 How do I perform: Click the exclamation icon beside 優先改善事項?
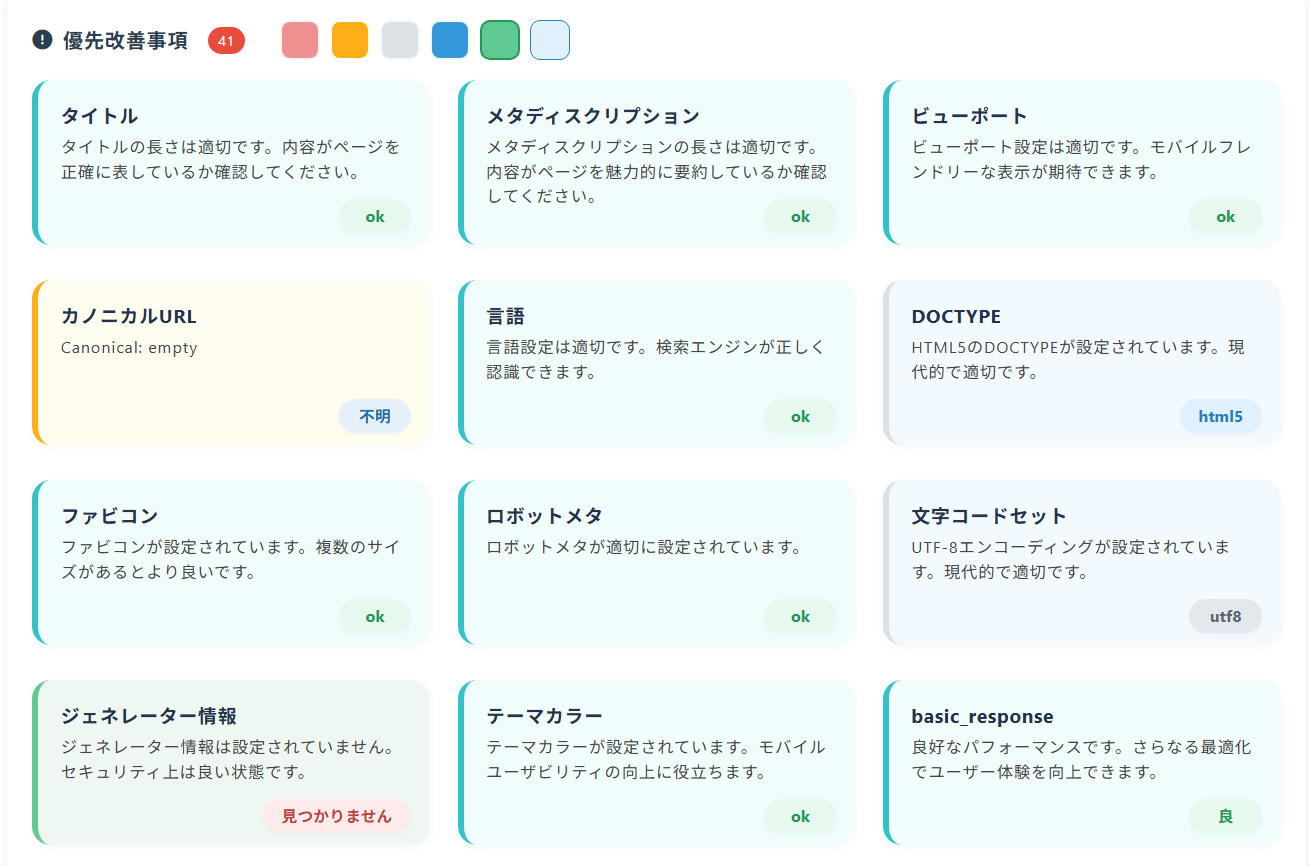point(42,40)
